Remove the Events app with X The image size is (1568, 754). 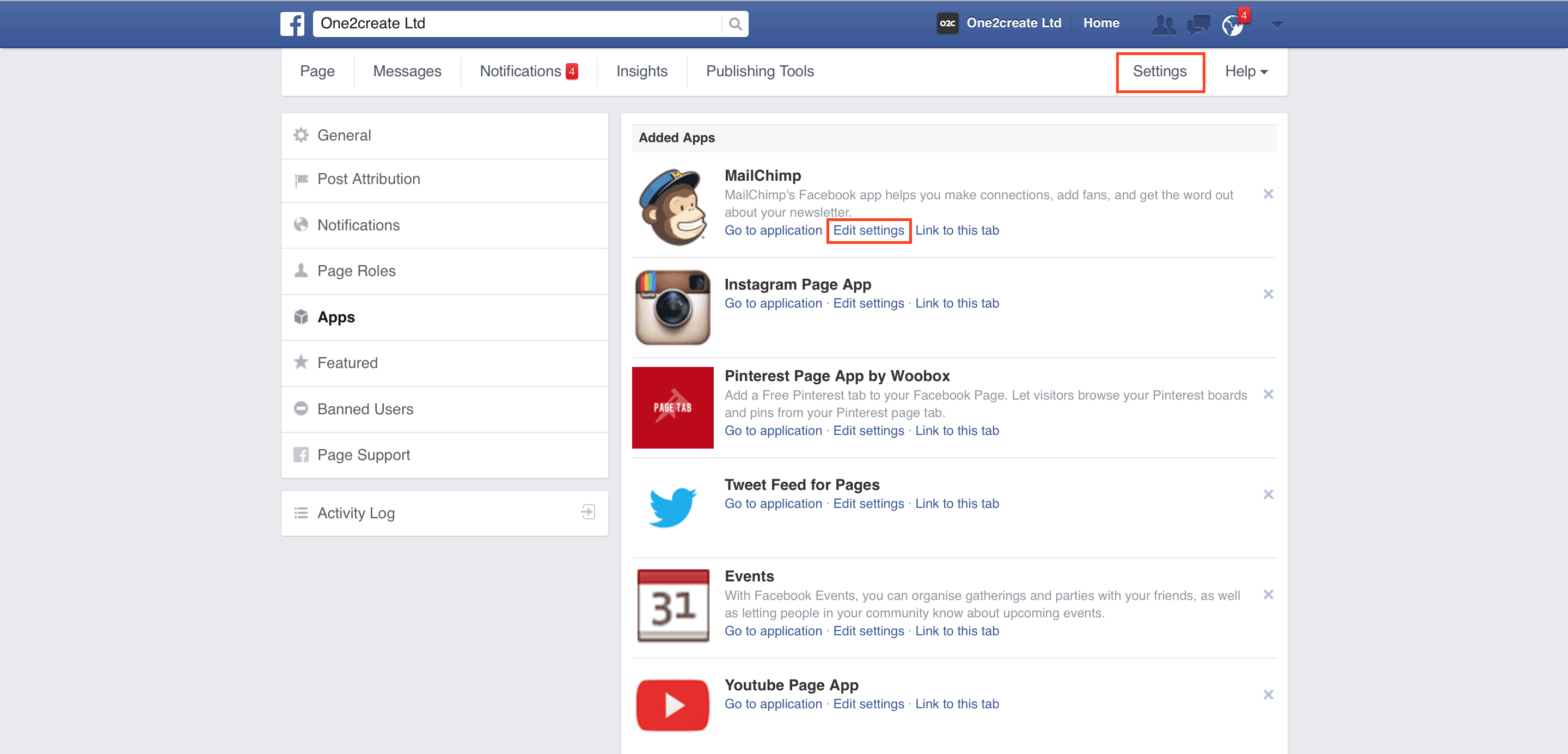coord(1268,594)
